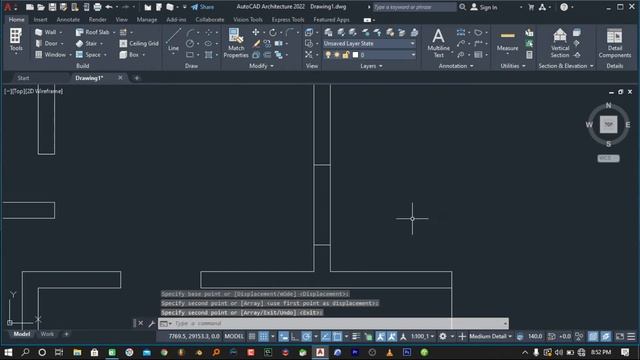The height and width of the screenshot is (360, 640).
Task: Click the Match Properties tool
Action: pos(236,43)
